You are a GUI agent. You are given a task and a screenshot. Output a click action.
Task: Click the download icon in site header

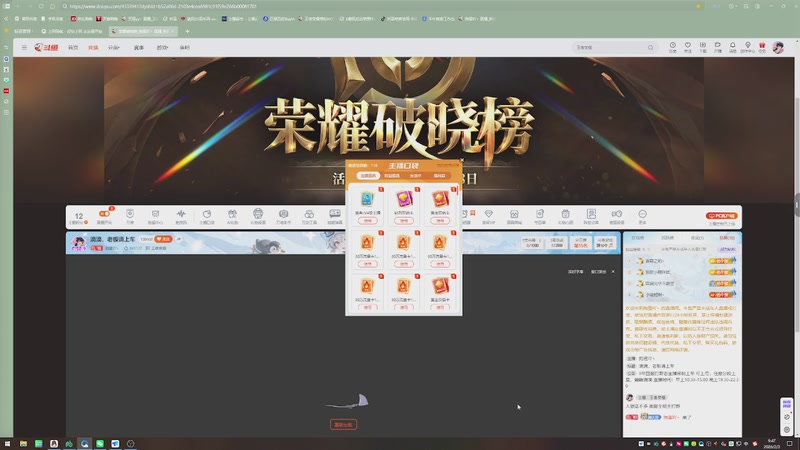(x=703, y=47)
